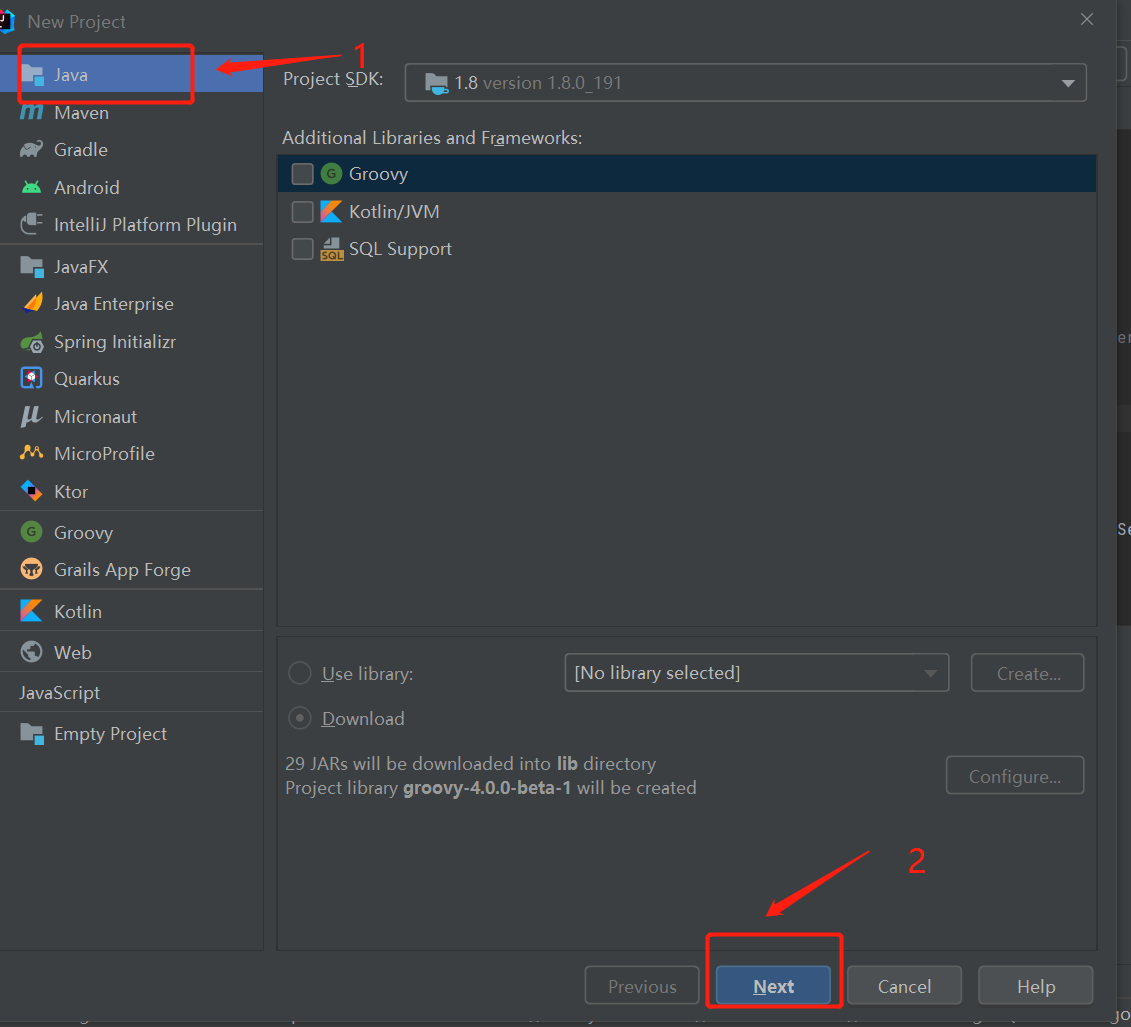Select the Web globe icon
Viewport: 1131px width, 1027px height.
click(x=32, y=652)
